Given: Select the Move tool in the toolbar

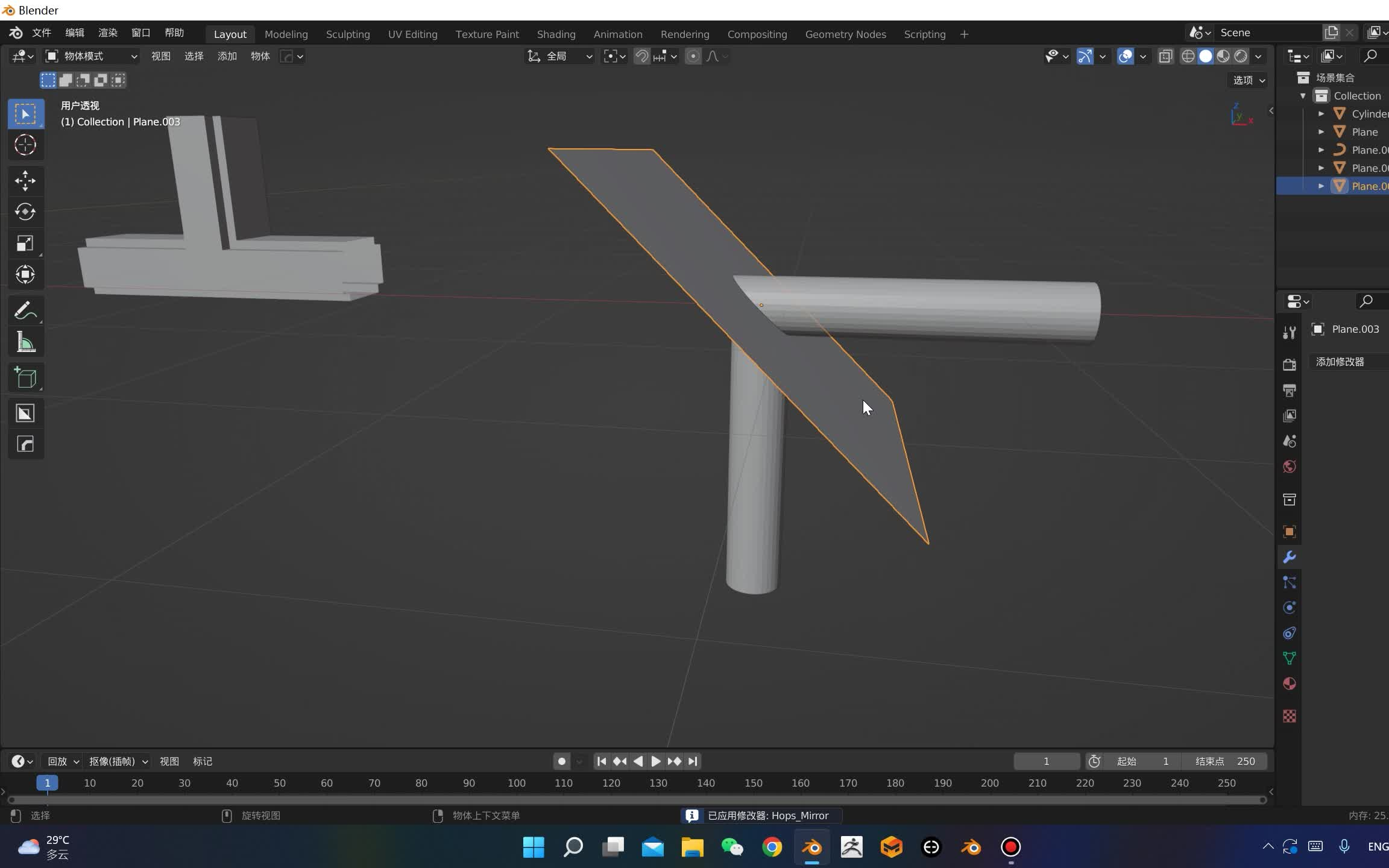Looking at the screenshot, I should (x=25, y=180).
